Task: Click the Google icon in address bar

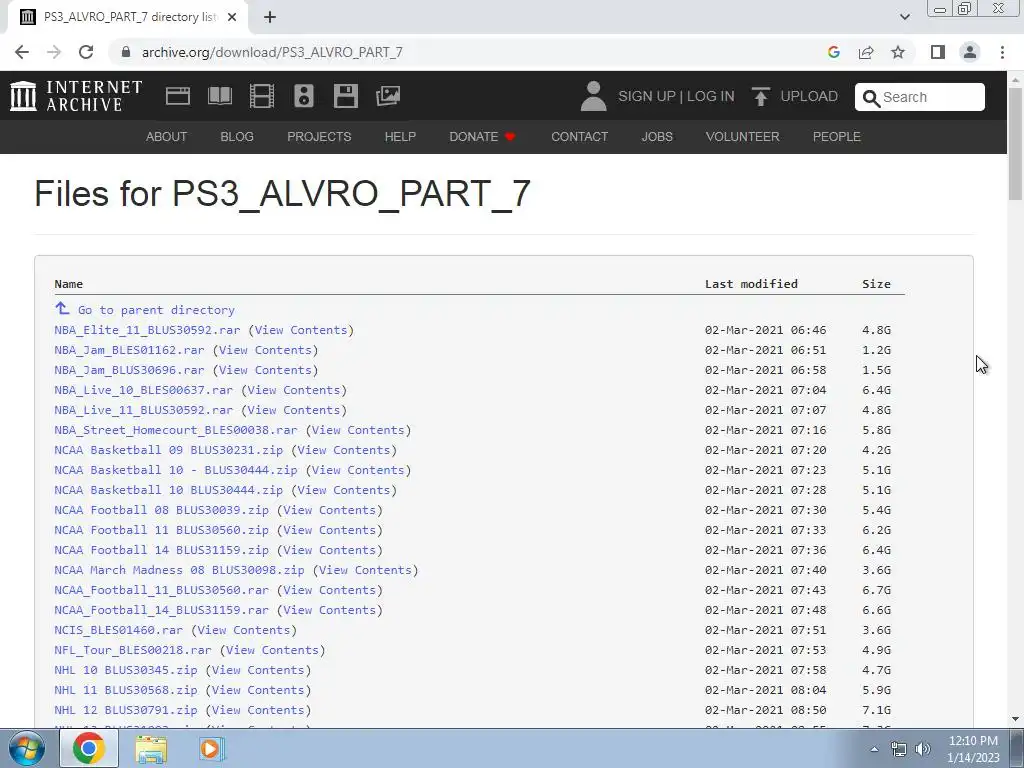Action: pos(833,52)
